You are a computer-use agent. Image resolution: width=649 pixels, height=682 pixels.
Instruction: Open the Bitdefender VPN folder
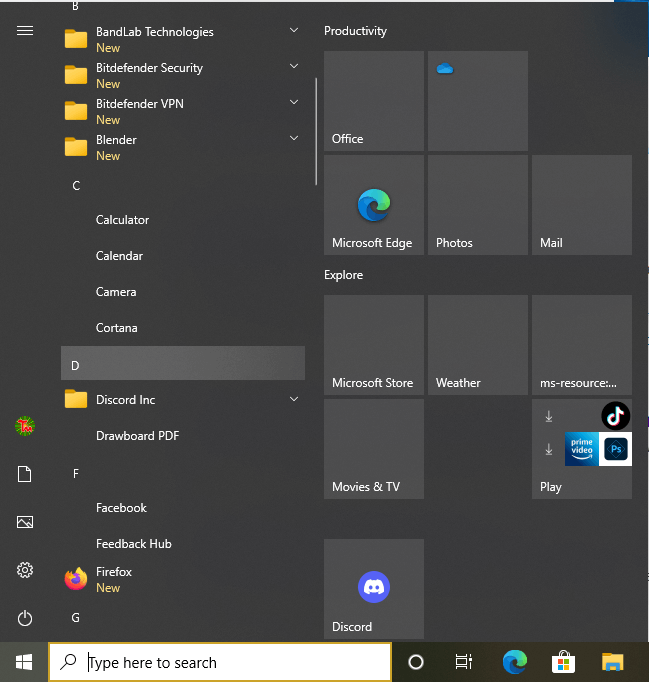183,111
